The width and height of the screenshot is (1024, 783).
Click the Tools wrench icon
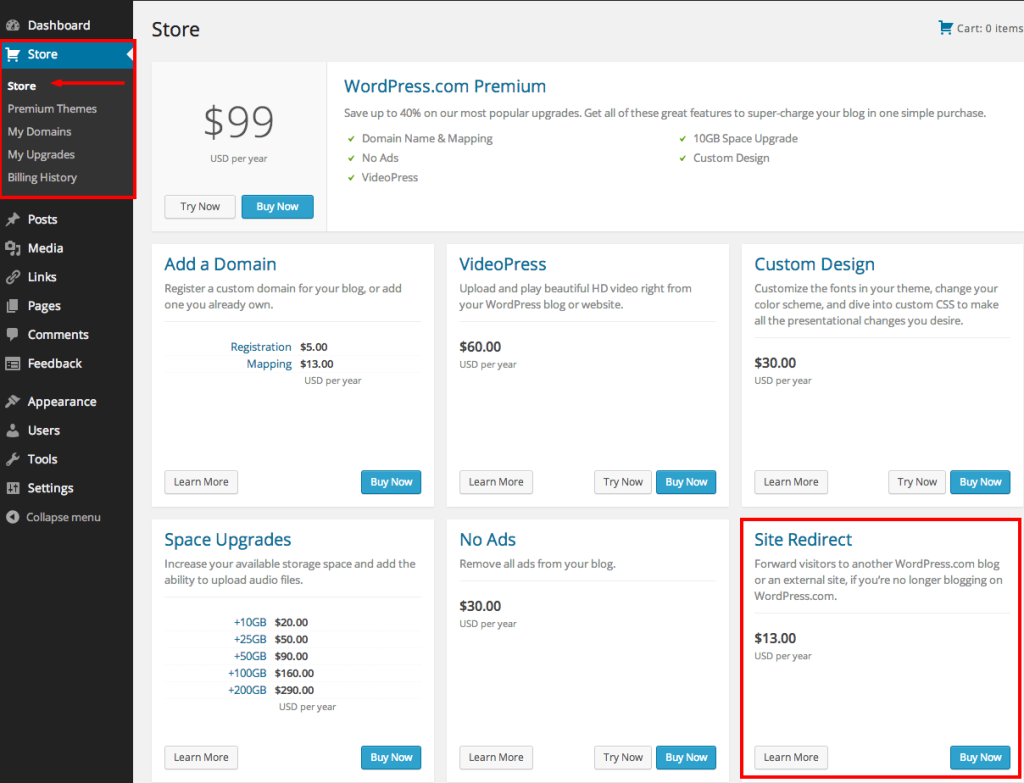tap(12, 459)
